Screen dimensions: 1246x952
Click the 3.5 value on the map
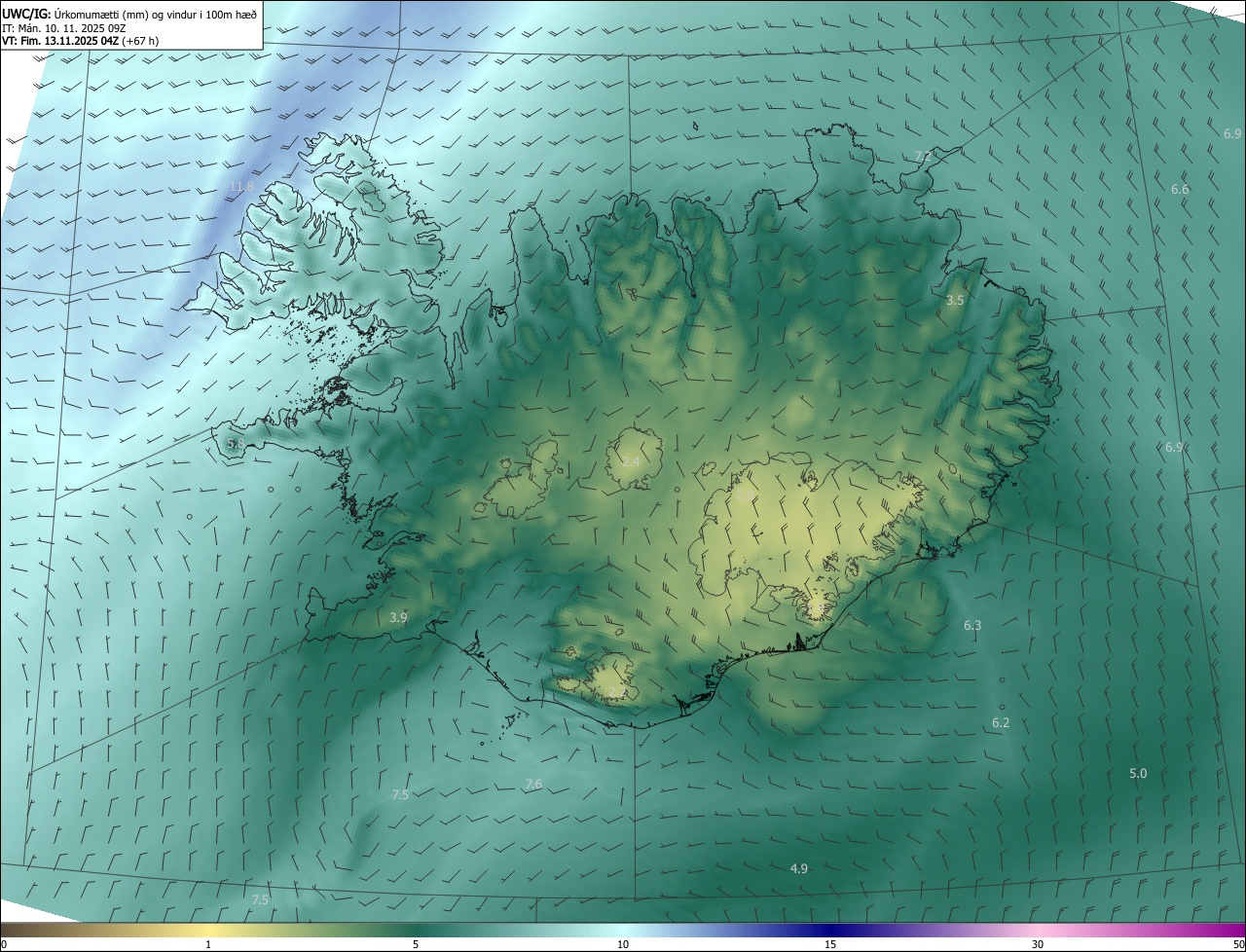[x=955, y=300]
